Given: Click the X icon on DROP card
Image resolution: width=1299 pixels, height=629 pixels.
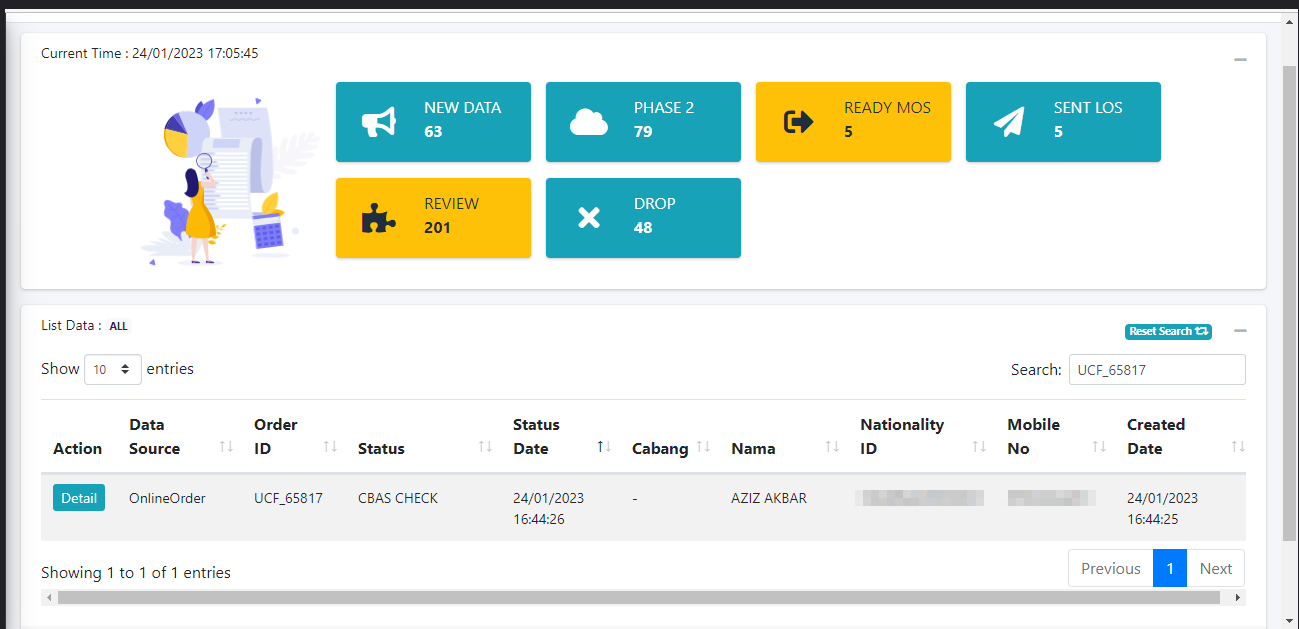Looking at the screenshot, I should tap(589, 218).
